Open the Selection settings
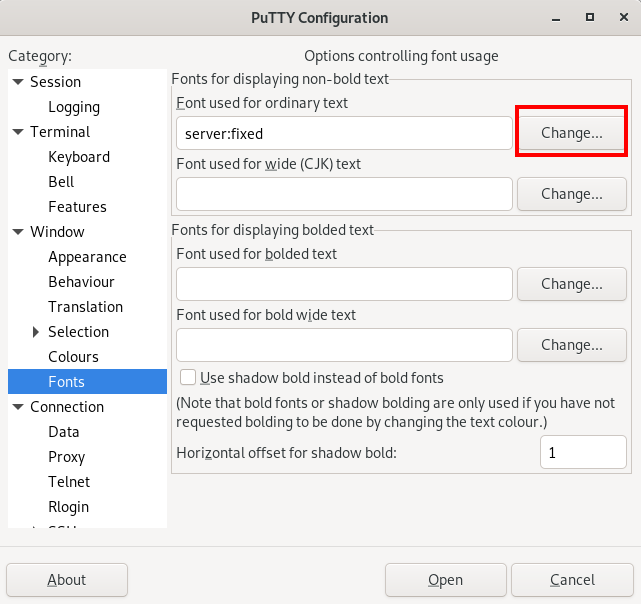The width and height of the screenshot is (641, 604). click(x=78, y=332)
